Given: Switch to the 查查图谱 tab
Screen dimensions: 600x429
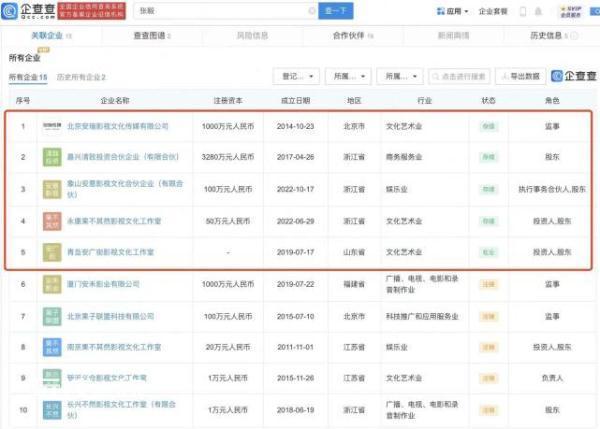Looking at the screenshot, I should 152,36.
